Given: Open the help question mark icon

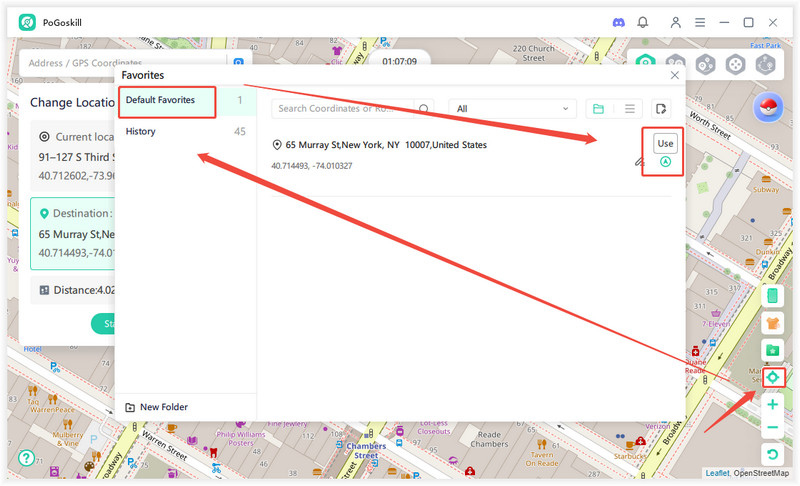Looking at the screenshot, I should coord(26,457).
